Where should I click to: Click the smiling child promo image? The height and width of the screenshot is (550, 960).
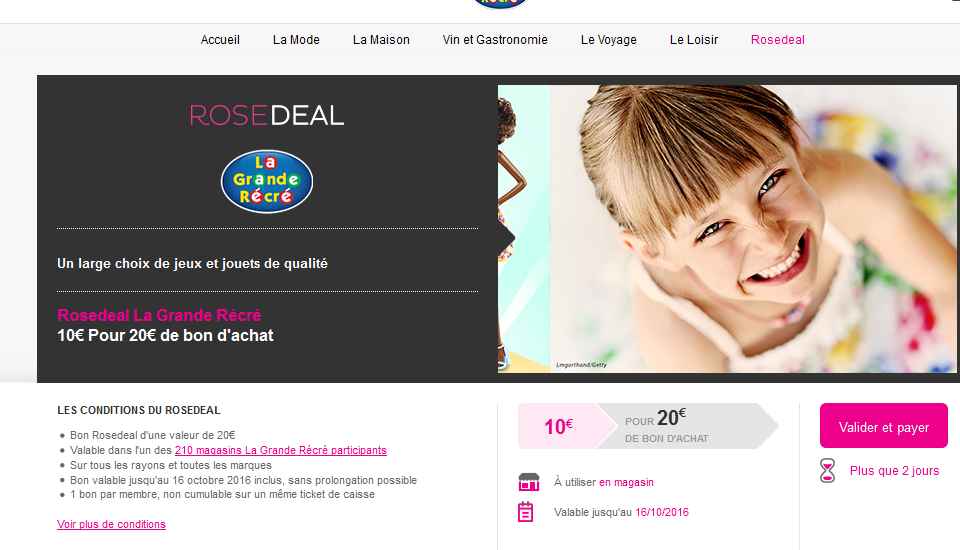click(x=727, y=229)
